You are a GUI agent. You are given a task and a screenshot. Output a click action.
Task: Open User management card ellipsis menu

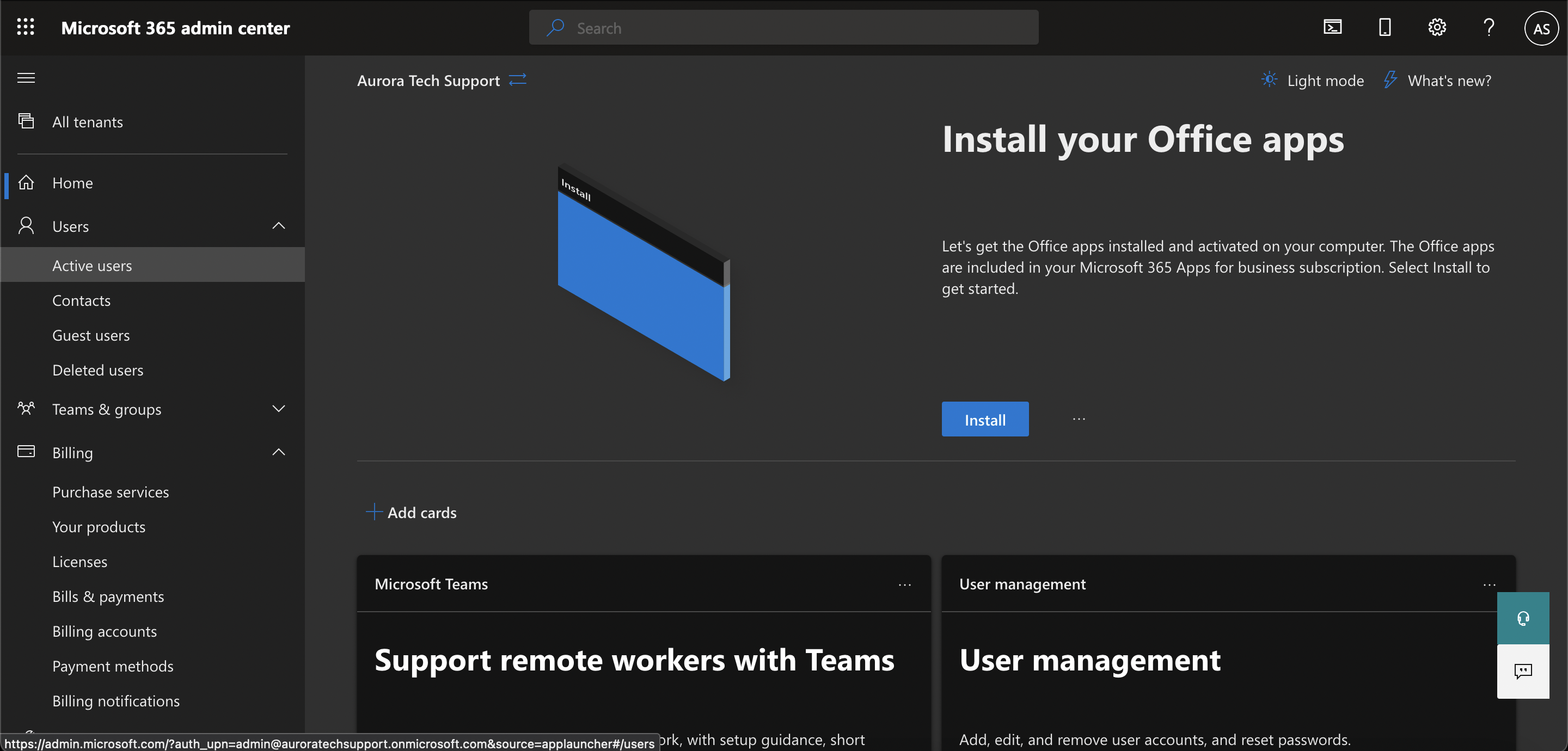[1489, 584]
